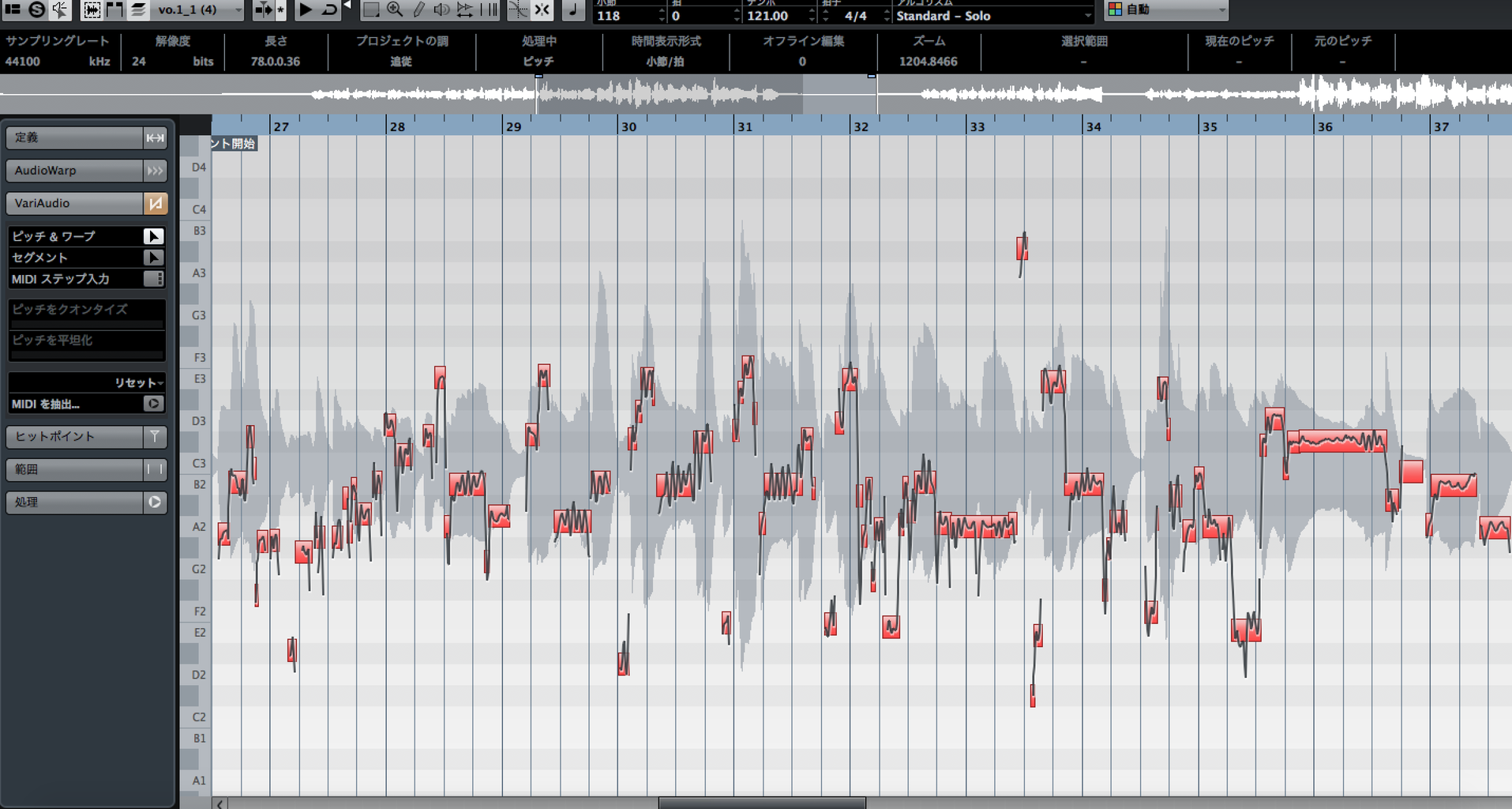Toggle the snap on/off button
The width and height of the screenshot is (1512, 809).
point(542,9)
